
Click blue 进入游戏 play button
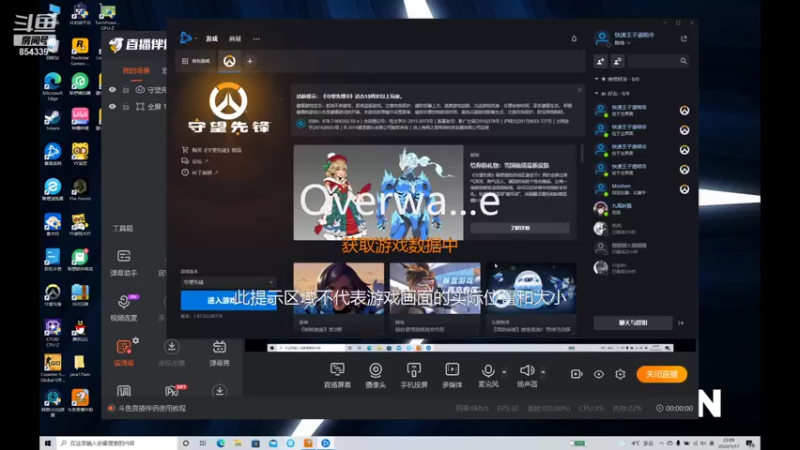click(228, 301)
